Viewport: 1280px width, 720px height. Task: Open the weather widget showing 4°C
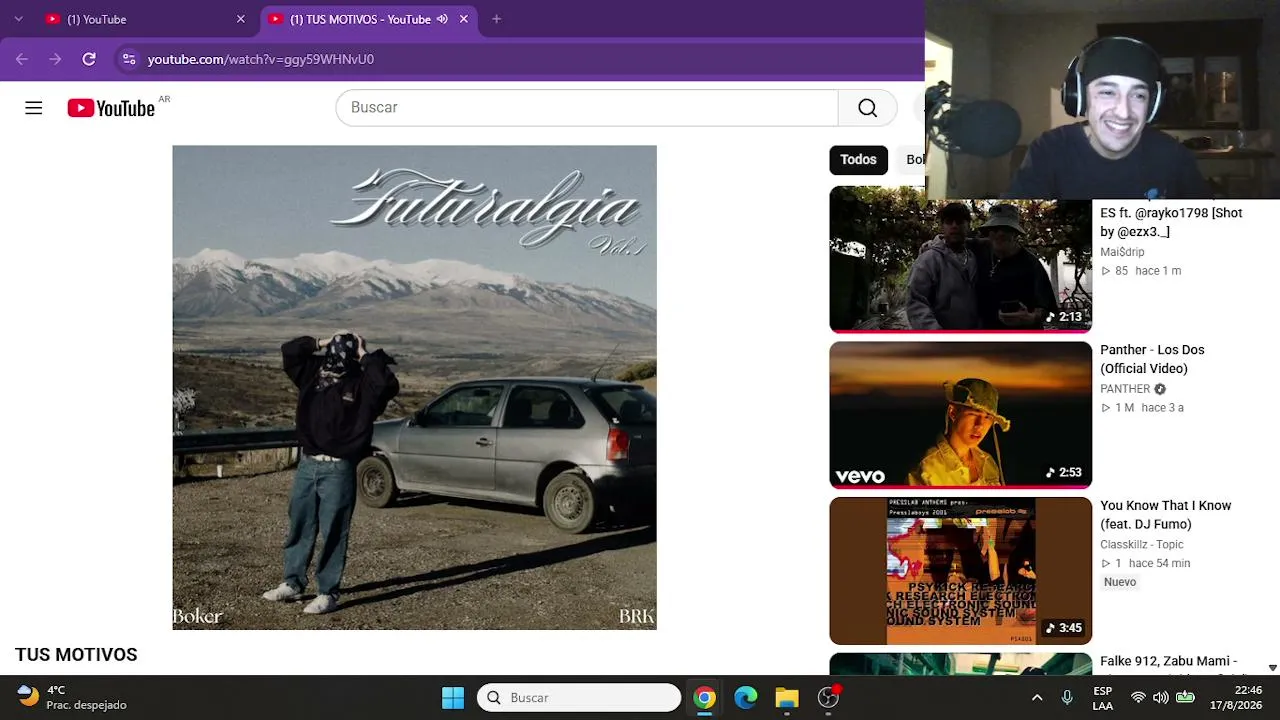click(x=72, y=697)
